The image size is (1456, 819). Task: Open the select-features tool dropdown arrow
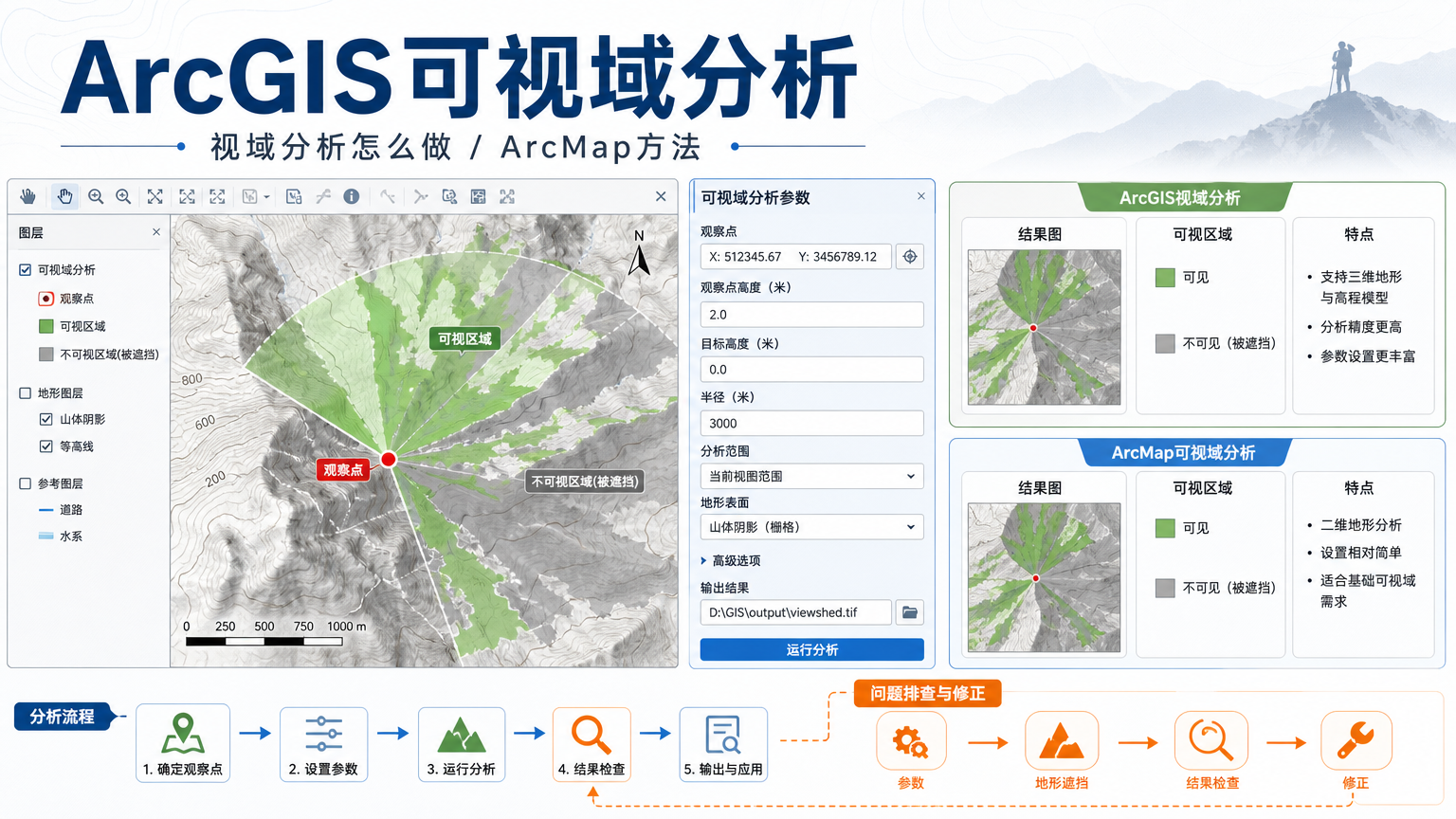pos(267,197)
